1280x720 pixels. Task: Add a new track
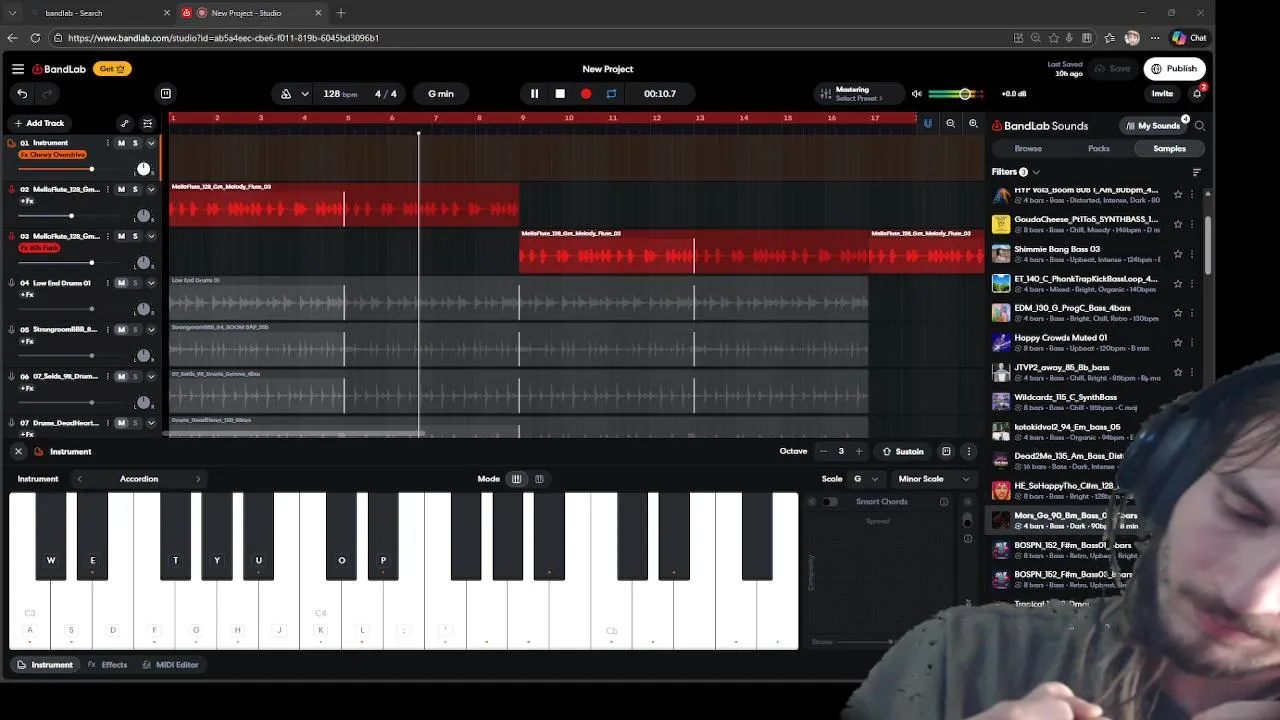[39, 123]
